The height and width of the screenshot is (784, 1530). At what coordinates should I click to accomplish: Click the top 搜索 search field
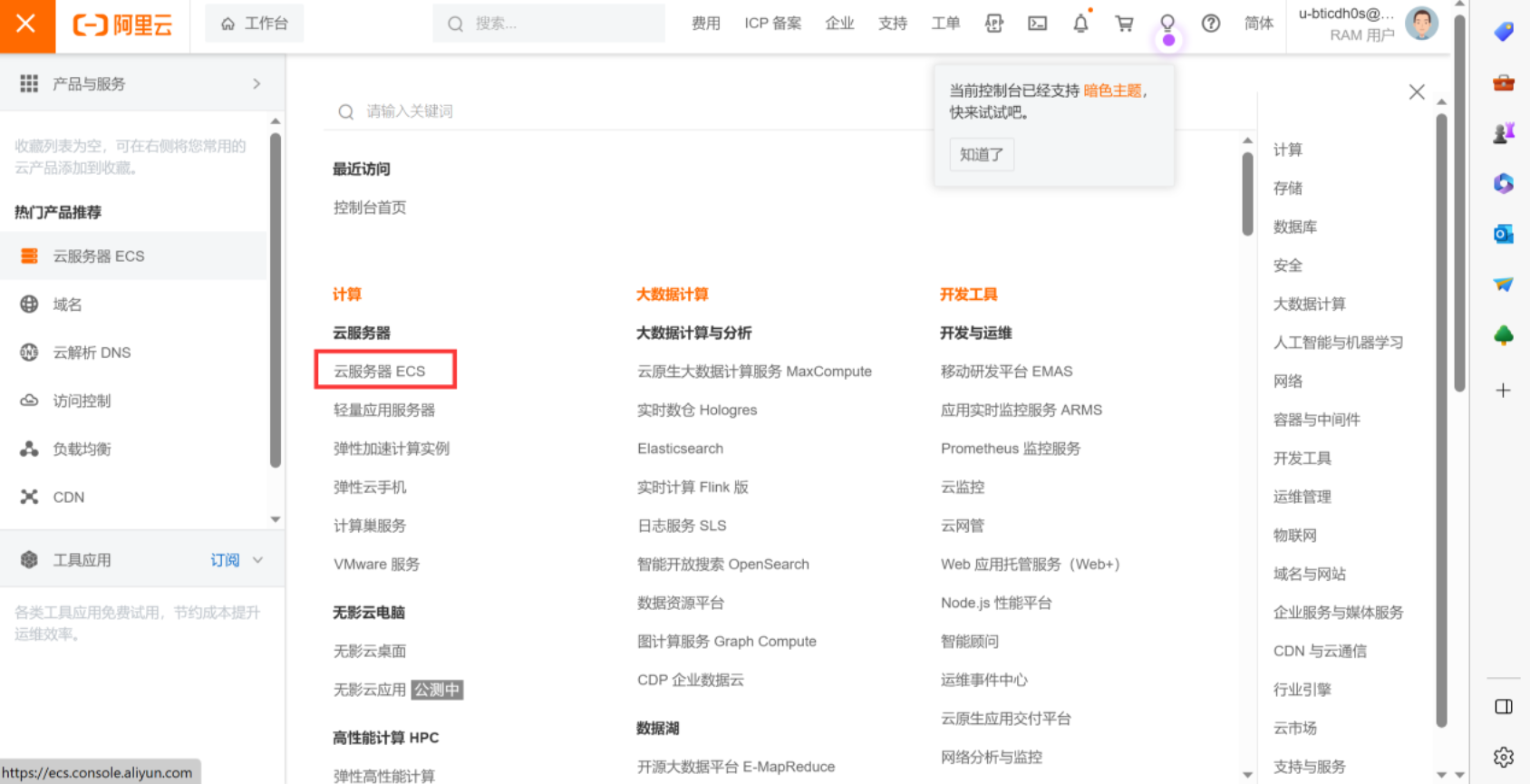[549, 24]
